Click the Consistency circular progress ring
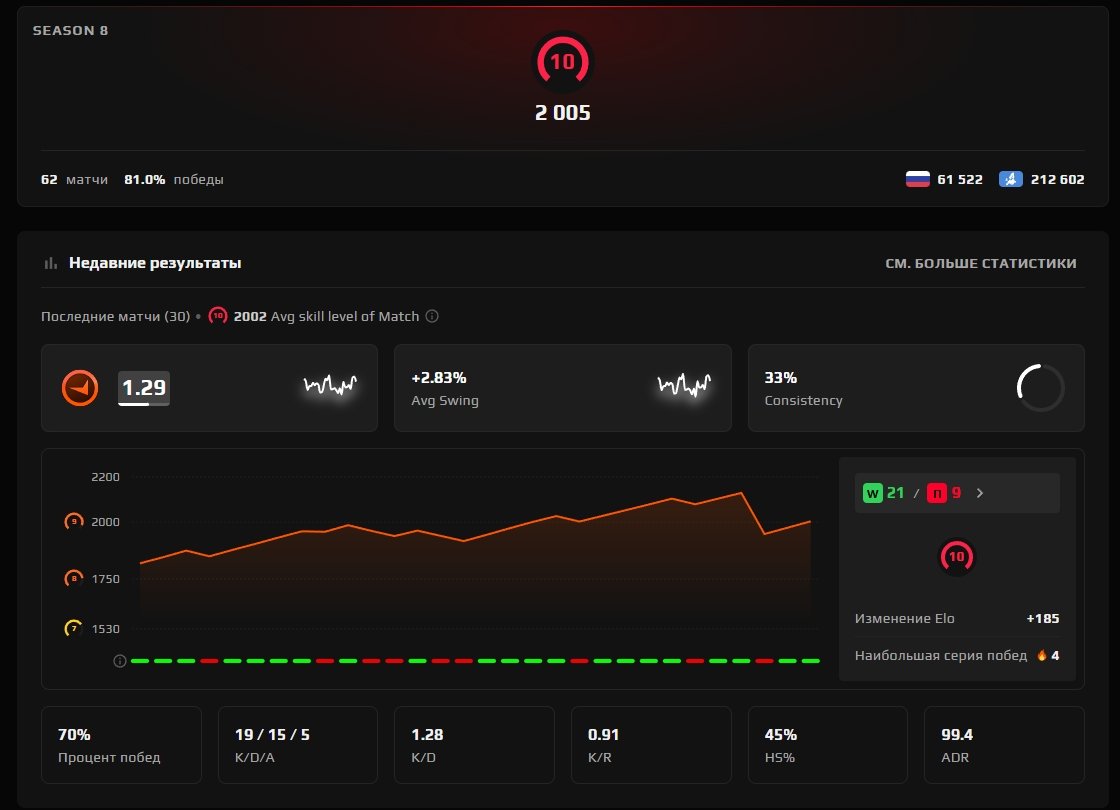This screenshot has height=810, width=1120. click(x=1041, y=388)
